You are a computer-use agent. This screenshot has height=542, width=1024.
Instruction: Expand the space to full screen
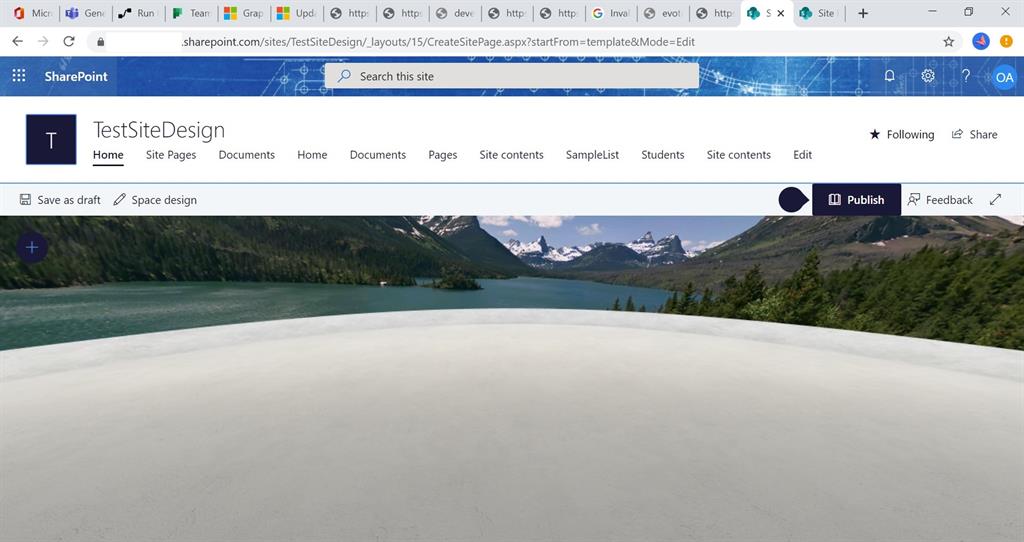pyautogui.click(x=995, y=200)
